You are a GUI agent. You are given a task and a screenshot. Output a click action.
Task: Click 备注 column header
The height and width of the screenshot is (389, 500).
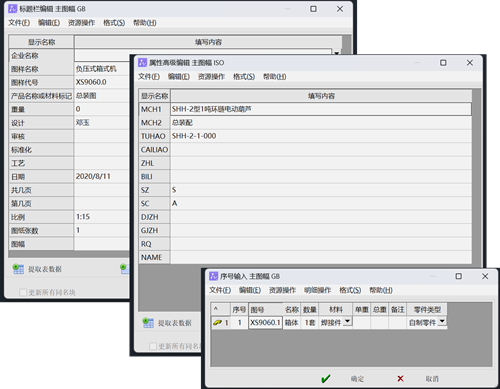click(397, 310)
